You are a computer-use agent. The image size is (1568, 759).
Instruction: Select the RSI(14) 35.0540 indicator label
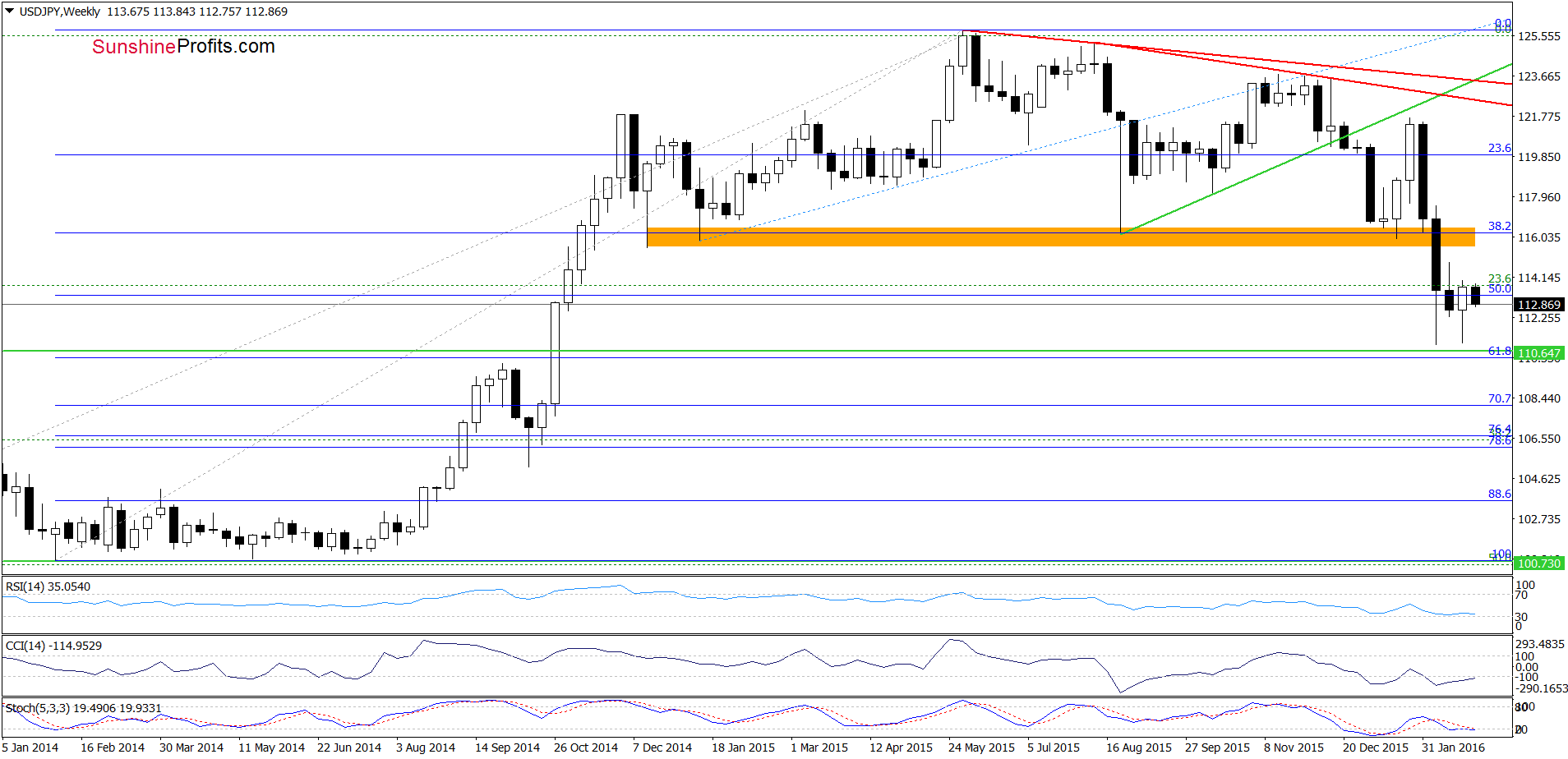coord(48,586)
